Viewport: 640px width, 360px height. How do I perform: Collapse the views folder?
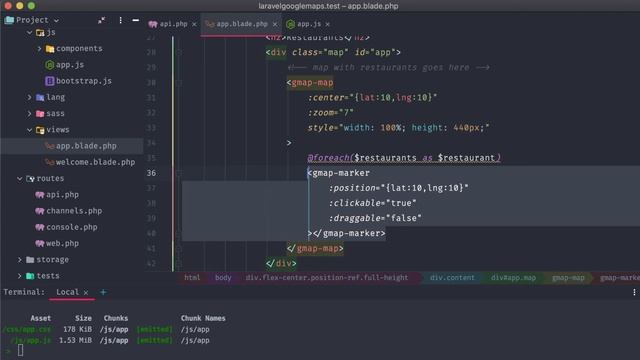pyautogui.click(x=29, y=130)
